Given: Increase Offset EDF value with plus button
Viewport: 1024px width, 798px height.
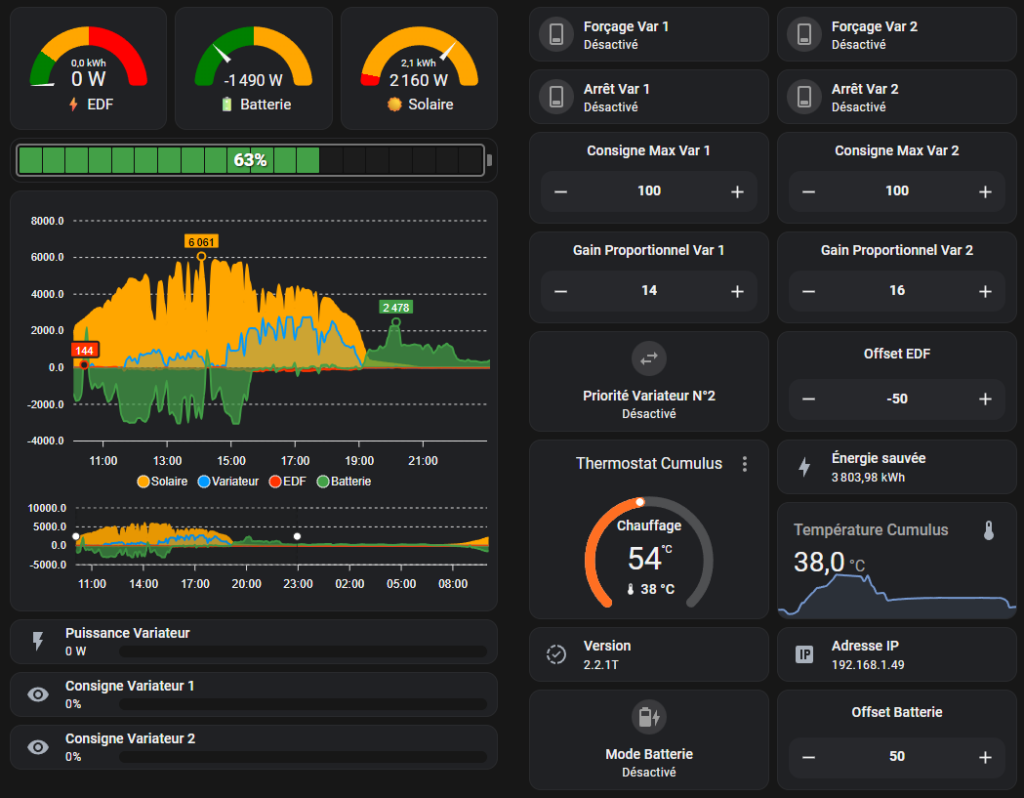Looking at the screenshot, I should coord(985,399).
